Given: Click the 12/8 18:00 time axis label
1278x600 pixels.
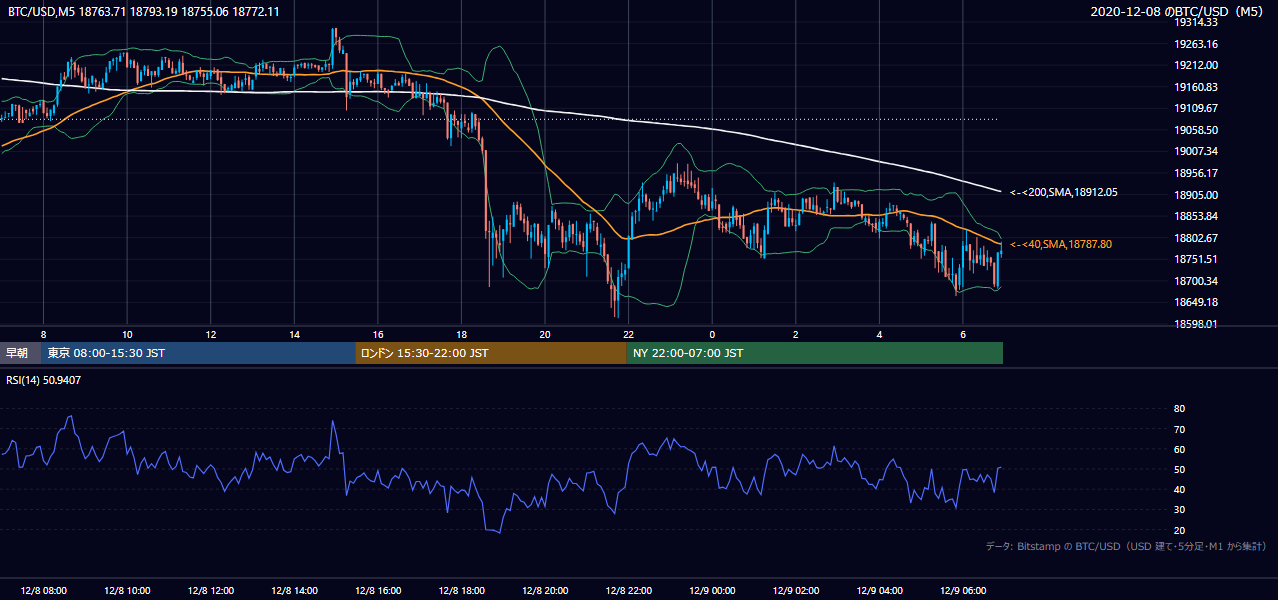Looking at the screenshot, I should click(x=461, y=590).
